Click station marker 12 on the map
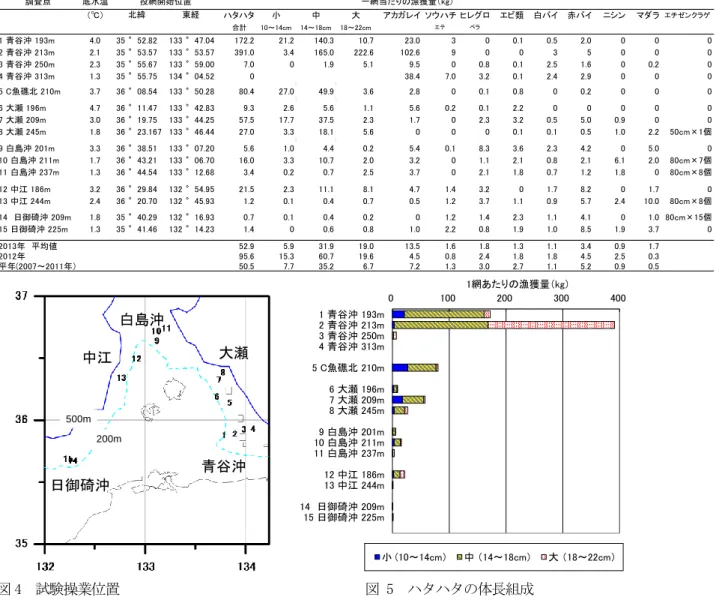 136,359
